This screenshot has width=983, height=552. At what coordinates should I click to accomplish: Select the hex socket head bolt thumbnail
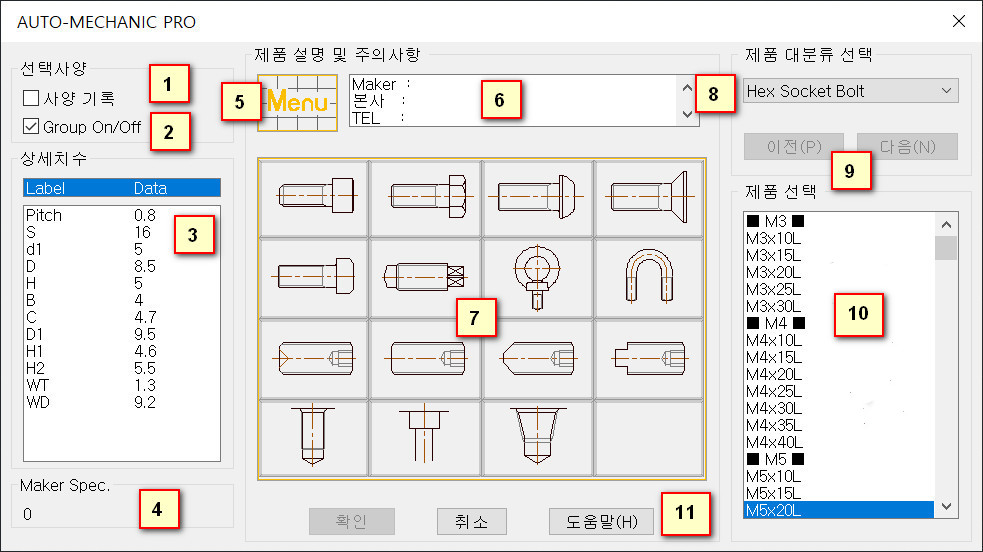313,197
